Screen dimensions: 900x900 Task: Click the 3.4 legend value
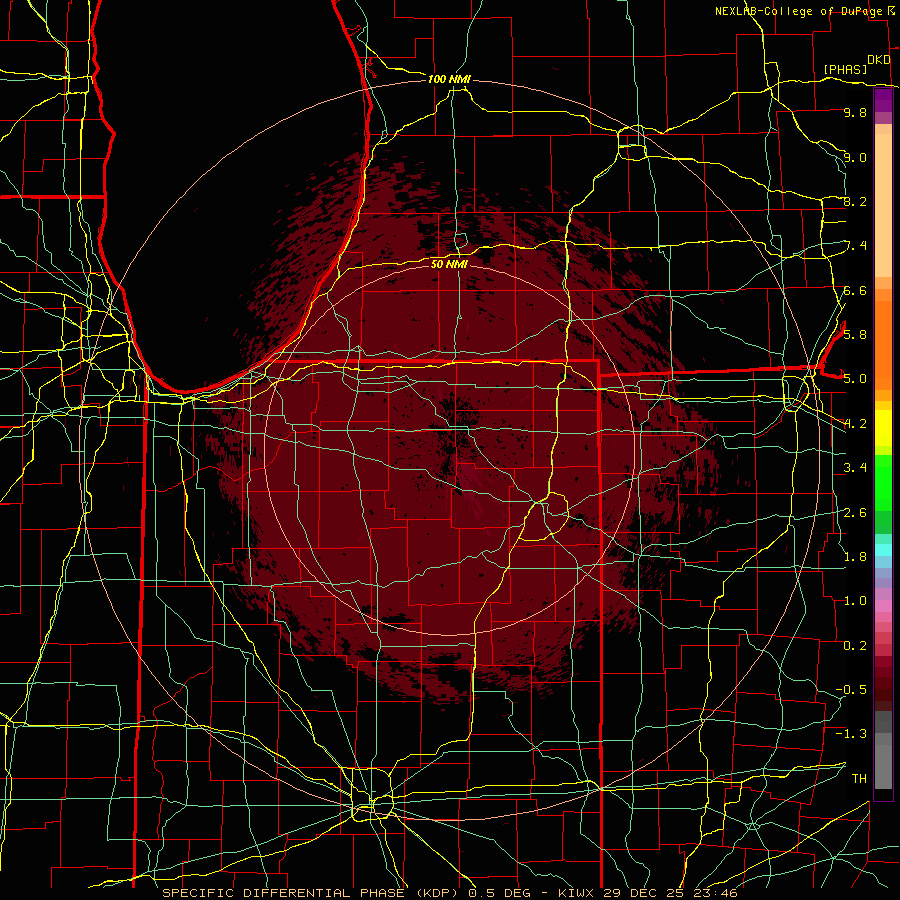[x=855, y=467]
